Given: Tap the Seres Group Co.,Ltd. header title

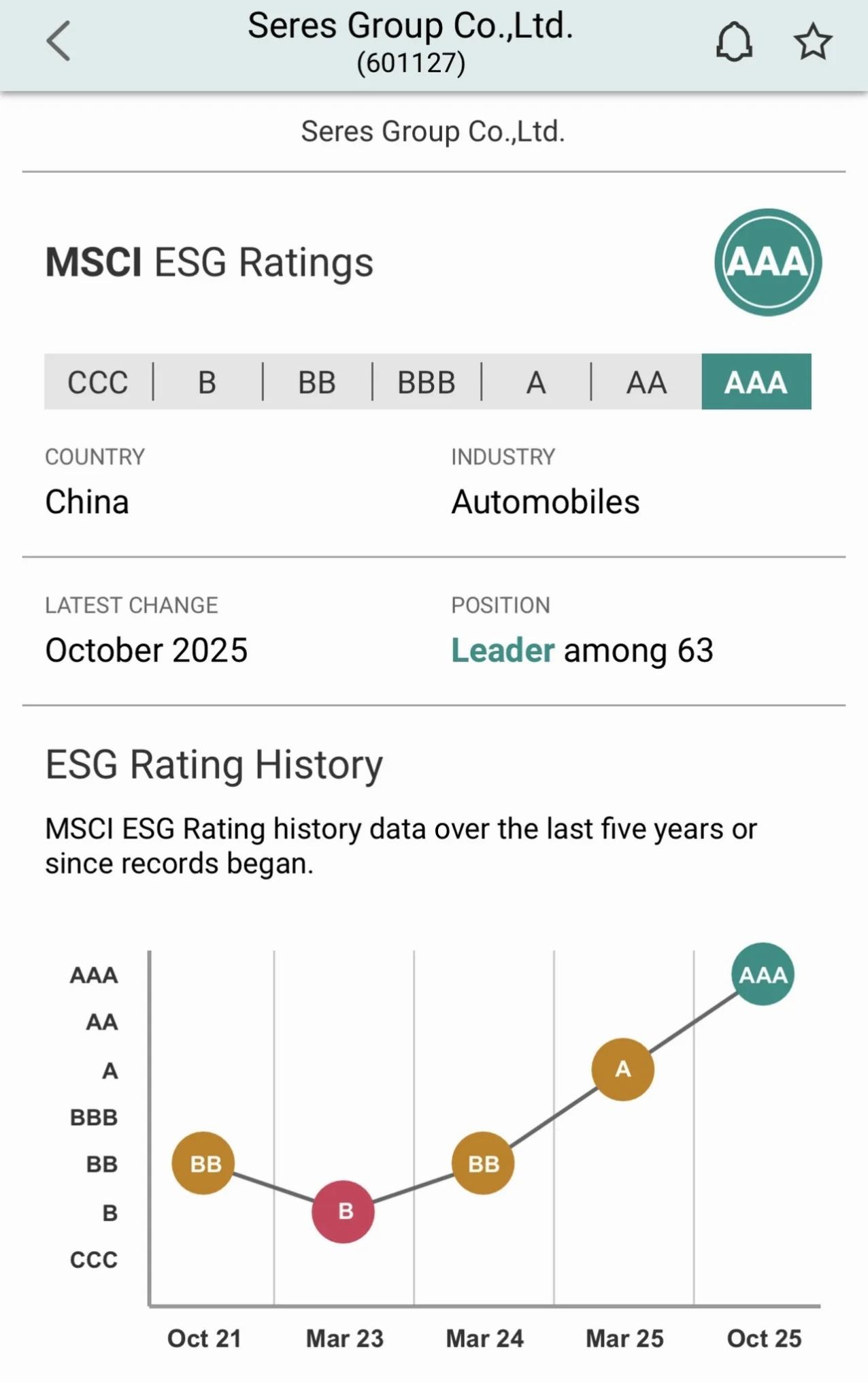Looking at the screenshot, I should [410, 26].
